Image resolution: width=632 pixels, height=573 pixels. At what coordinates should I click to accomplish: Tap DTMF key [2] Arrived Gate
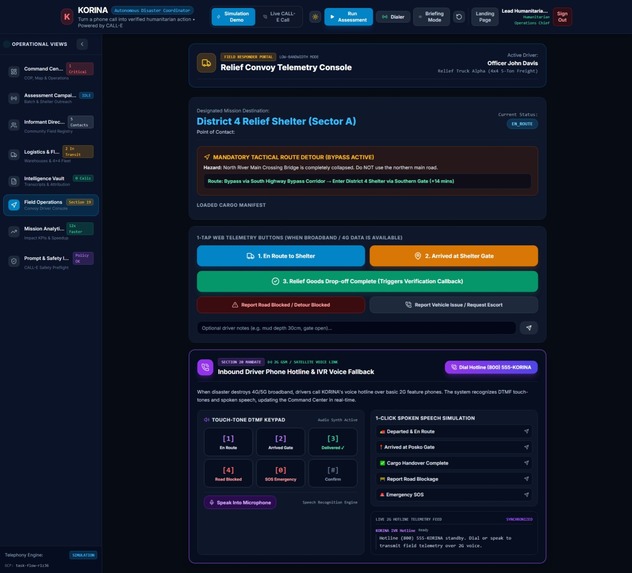[x=281, y=442]
